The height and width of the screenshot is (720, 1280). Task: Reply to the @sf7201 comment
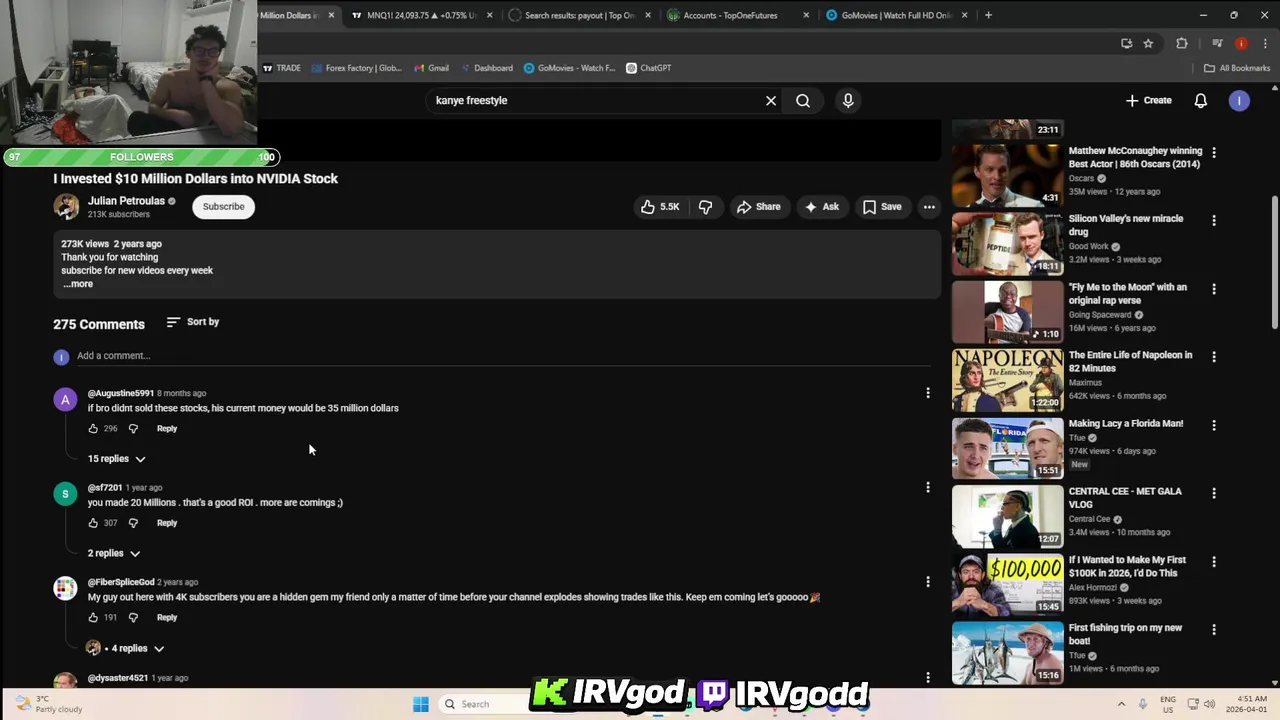tap(167, 523)
